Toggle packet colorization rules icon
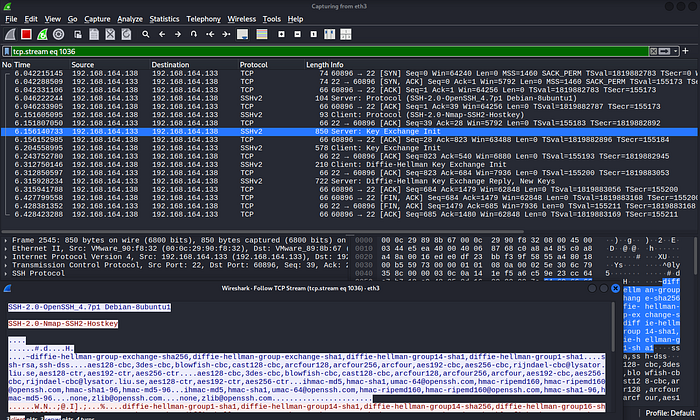 262,34
